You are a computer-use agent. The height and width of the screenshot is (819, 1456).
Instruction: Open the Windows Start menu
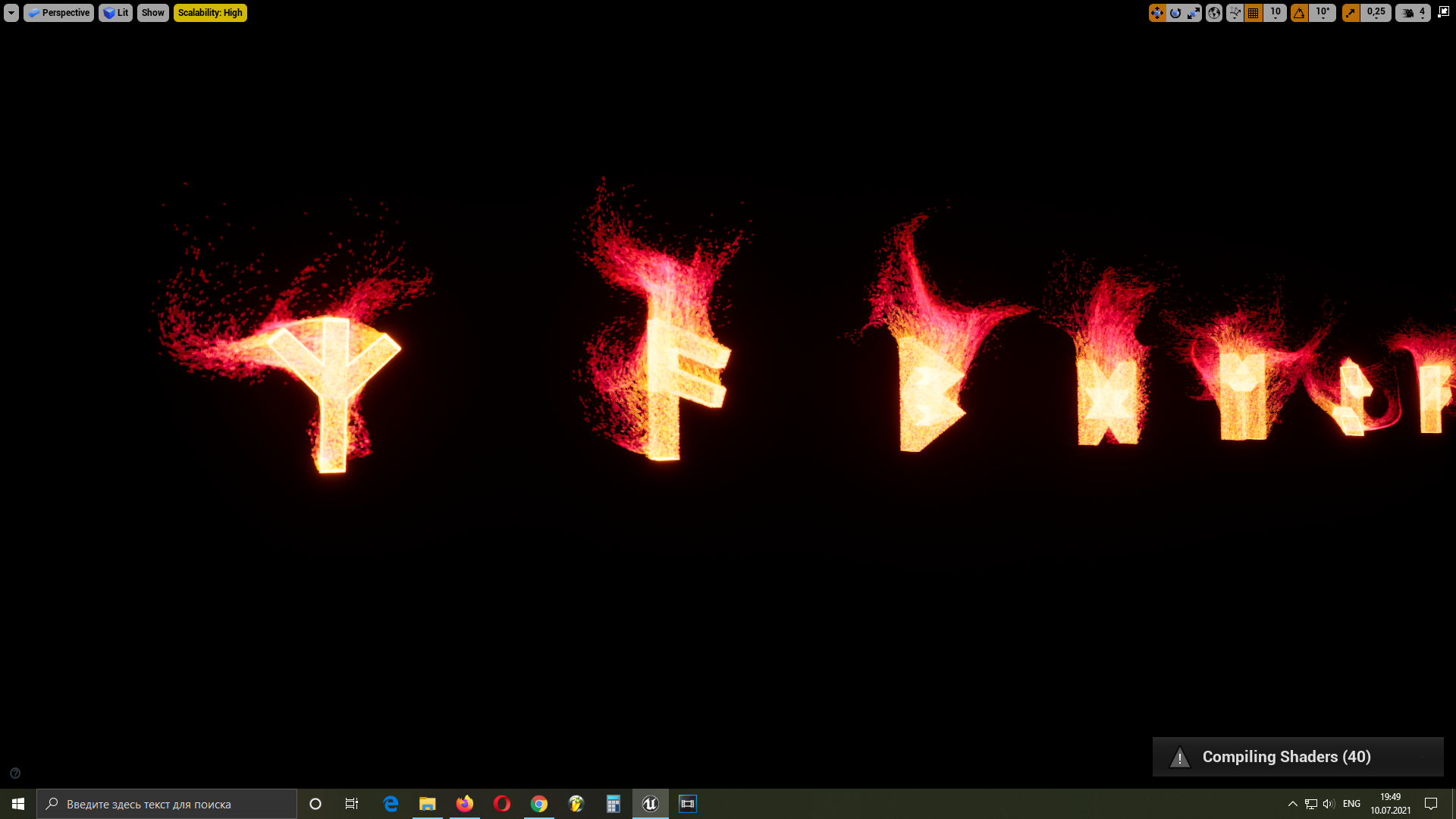pyautogui.click(x=18, y=804)
